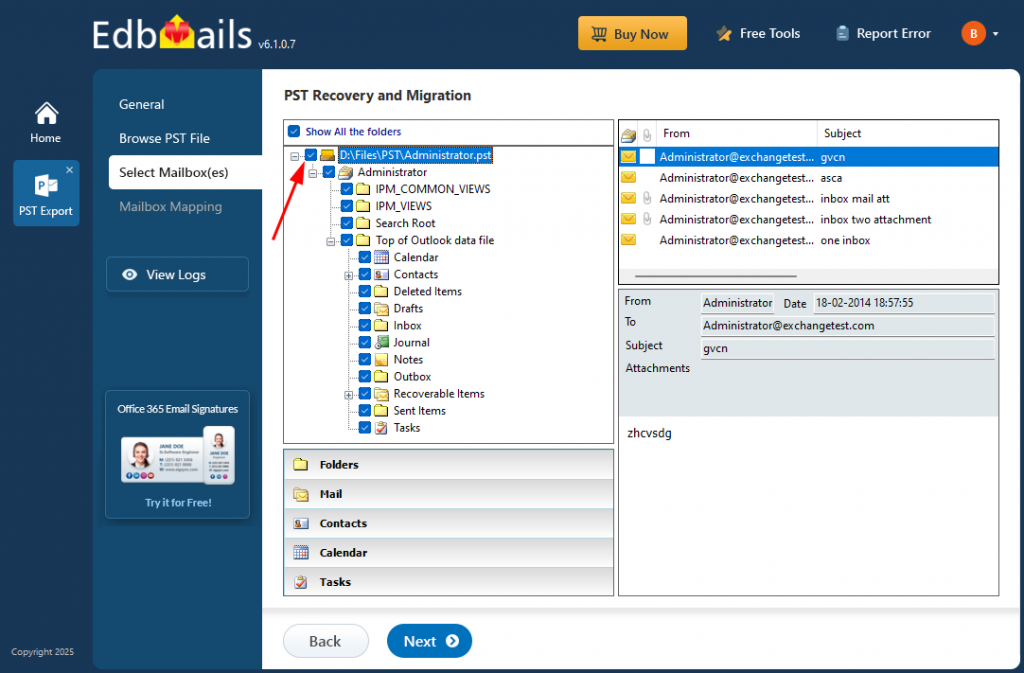1024x673 pixels.
Task: Uncheck the Administrator mailbox checkbox
Action: tap(328, 172)
